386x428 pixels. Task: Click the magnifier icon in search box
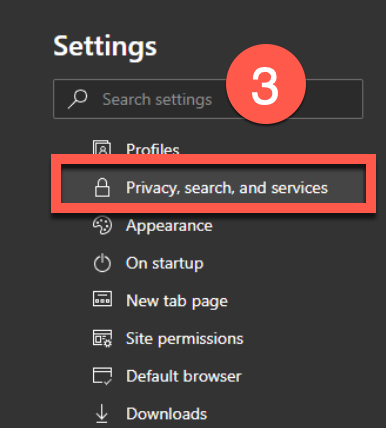click(78, 99)
